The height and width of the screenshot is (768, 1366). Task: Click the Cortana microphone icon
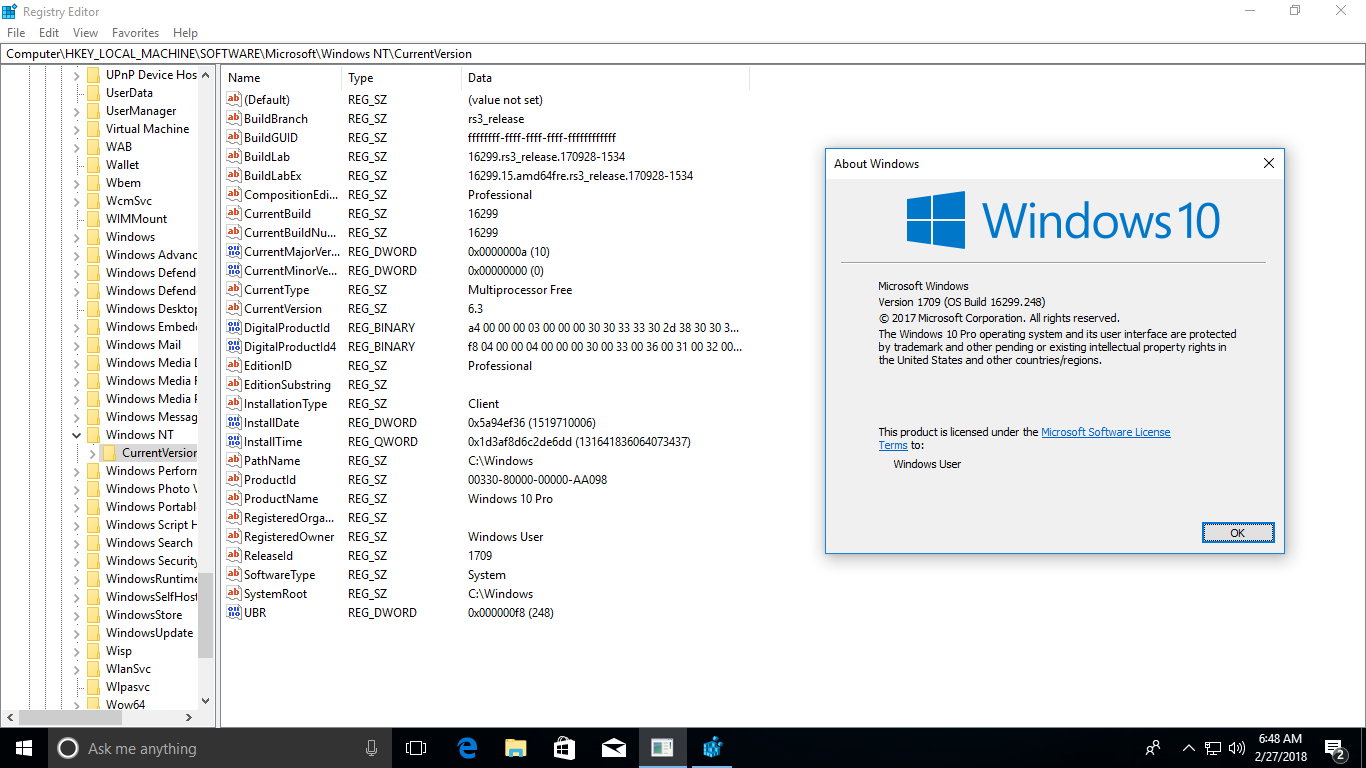(371, 748)
